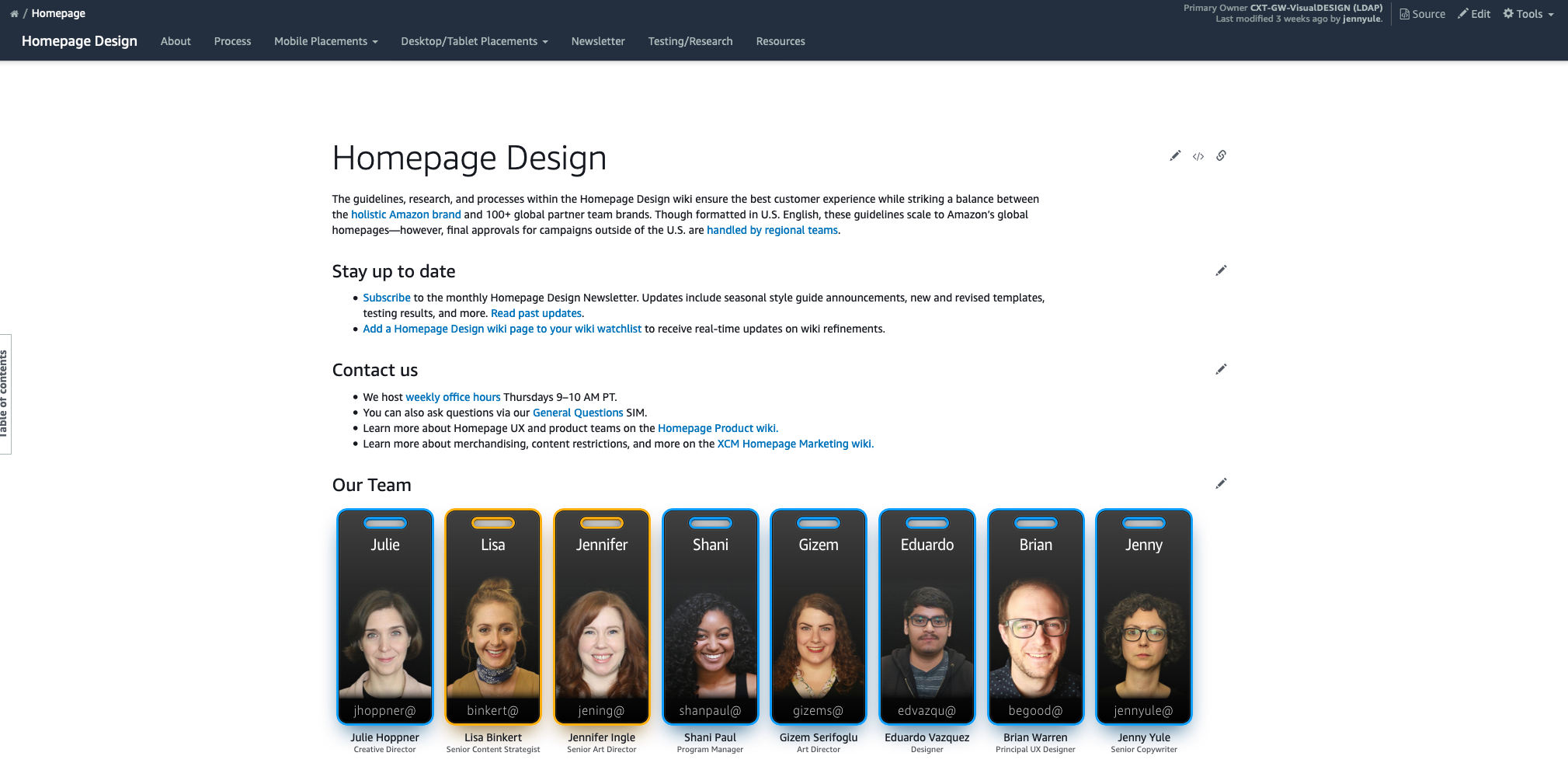This screenshot has height=777, width=1568.
Task: Click Julie's badge card
Action: pos(385,617)
